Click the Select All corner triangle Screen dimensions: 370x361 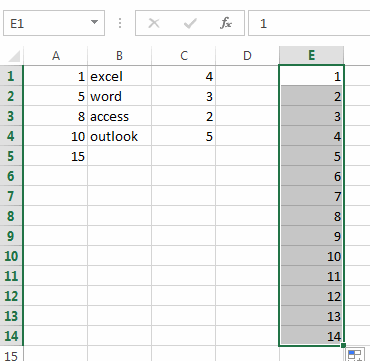(x=13, y=55)
